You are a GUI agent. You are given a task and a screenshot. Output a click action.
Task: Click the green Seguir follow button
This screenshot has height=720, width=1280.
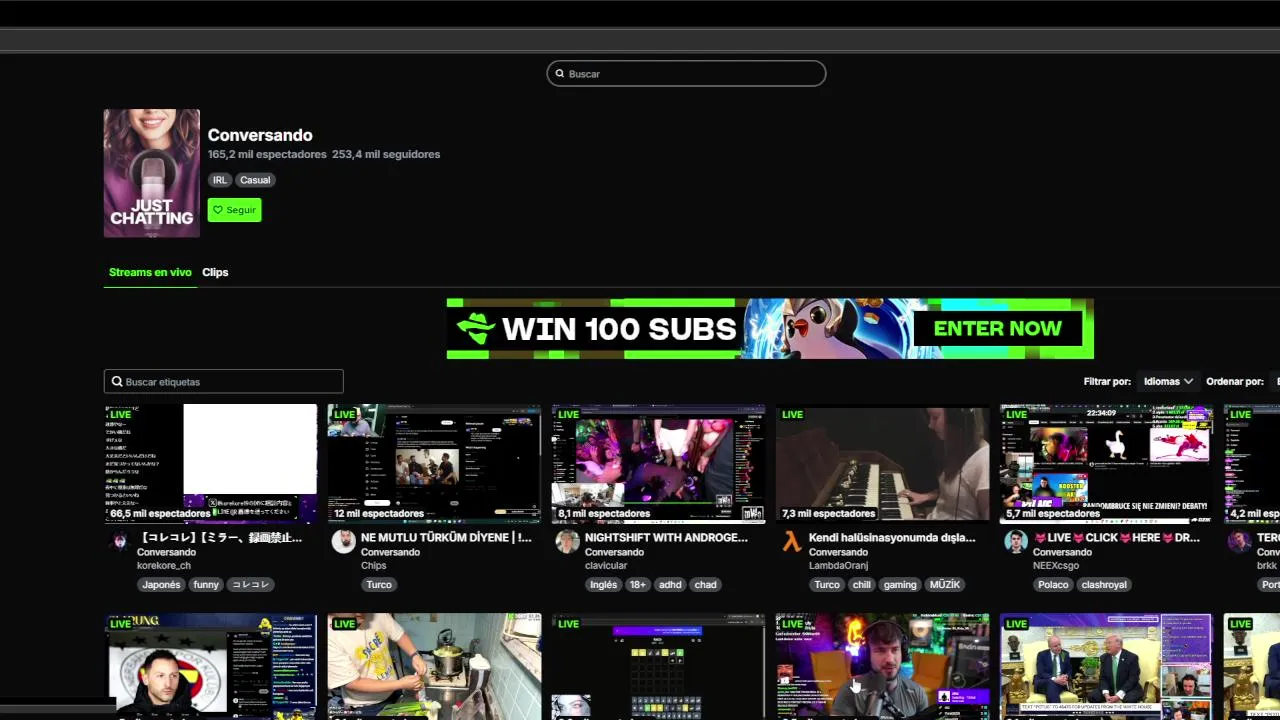point(234,210)
